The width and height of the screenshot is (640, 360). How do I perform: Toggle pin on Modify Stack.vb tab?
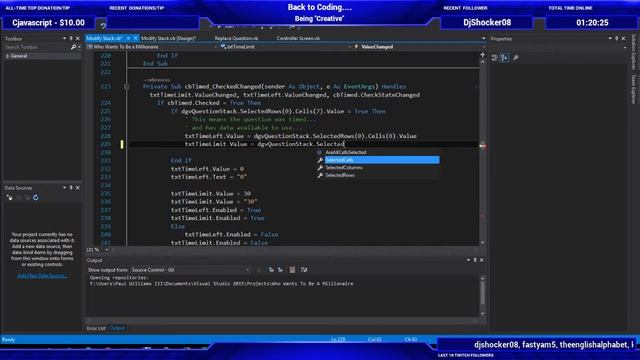[x=128, y=38]
